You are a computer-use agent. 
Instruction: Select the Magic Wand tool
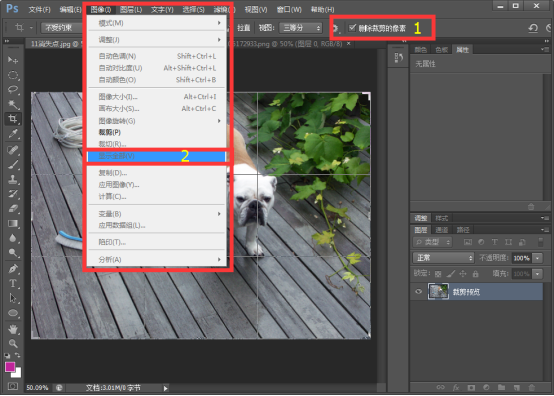coord(13,104)
